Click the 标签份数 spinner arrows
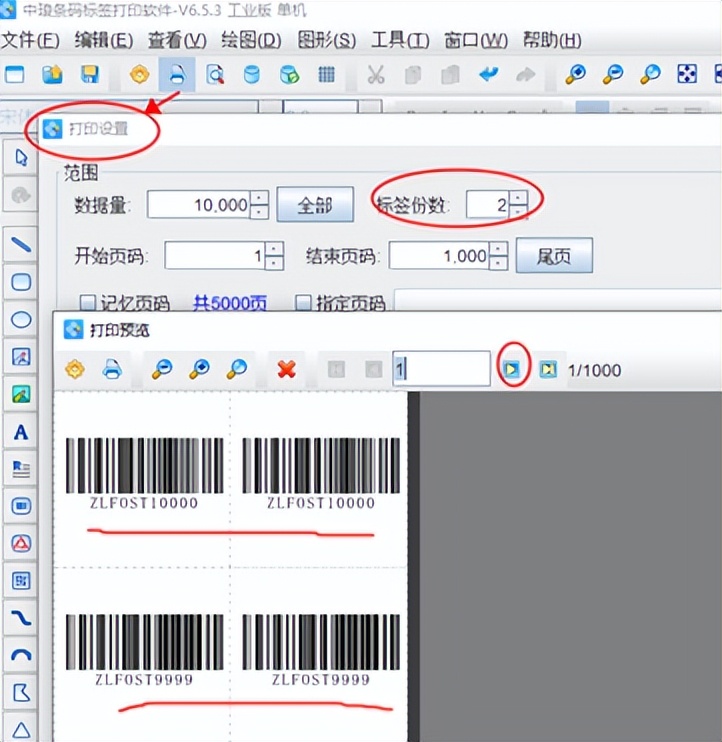 point(518,204)
